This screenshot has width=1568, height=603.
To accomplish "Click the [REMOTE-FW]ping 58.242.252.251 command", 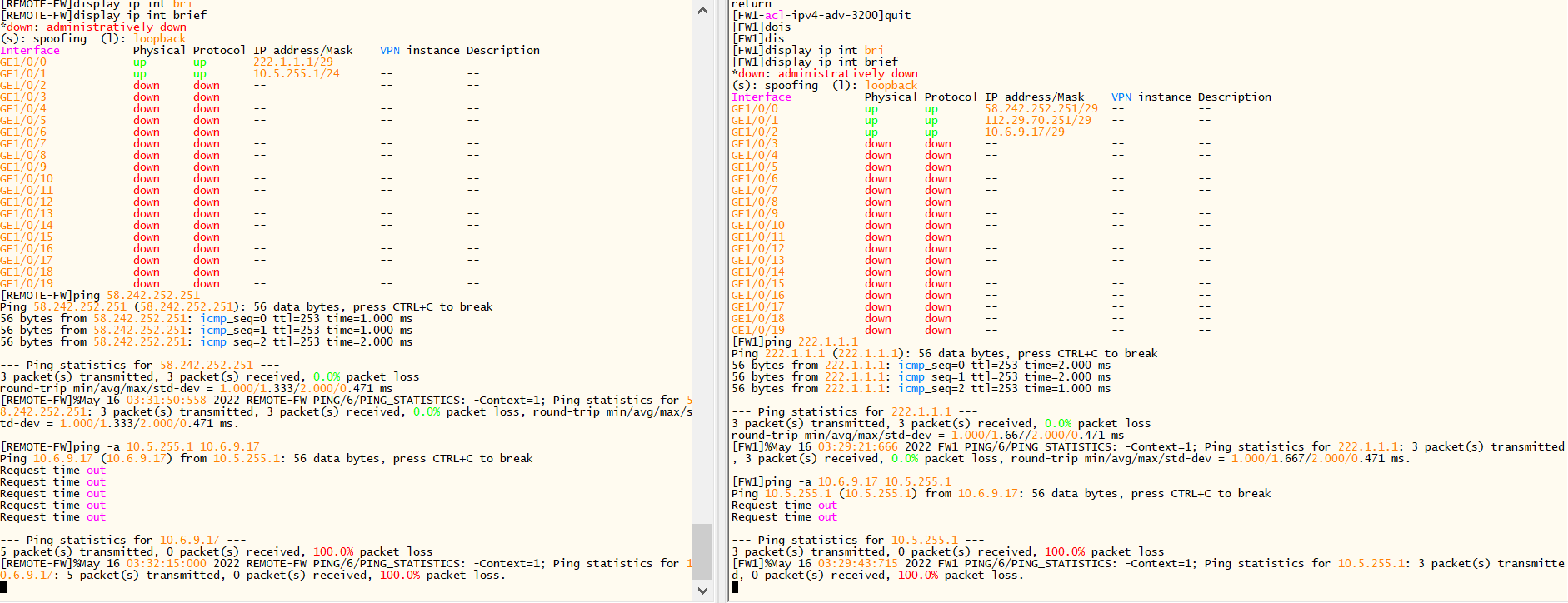I will point(100,296).
